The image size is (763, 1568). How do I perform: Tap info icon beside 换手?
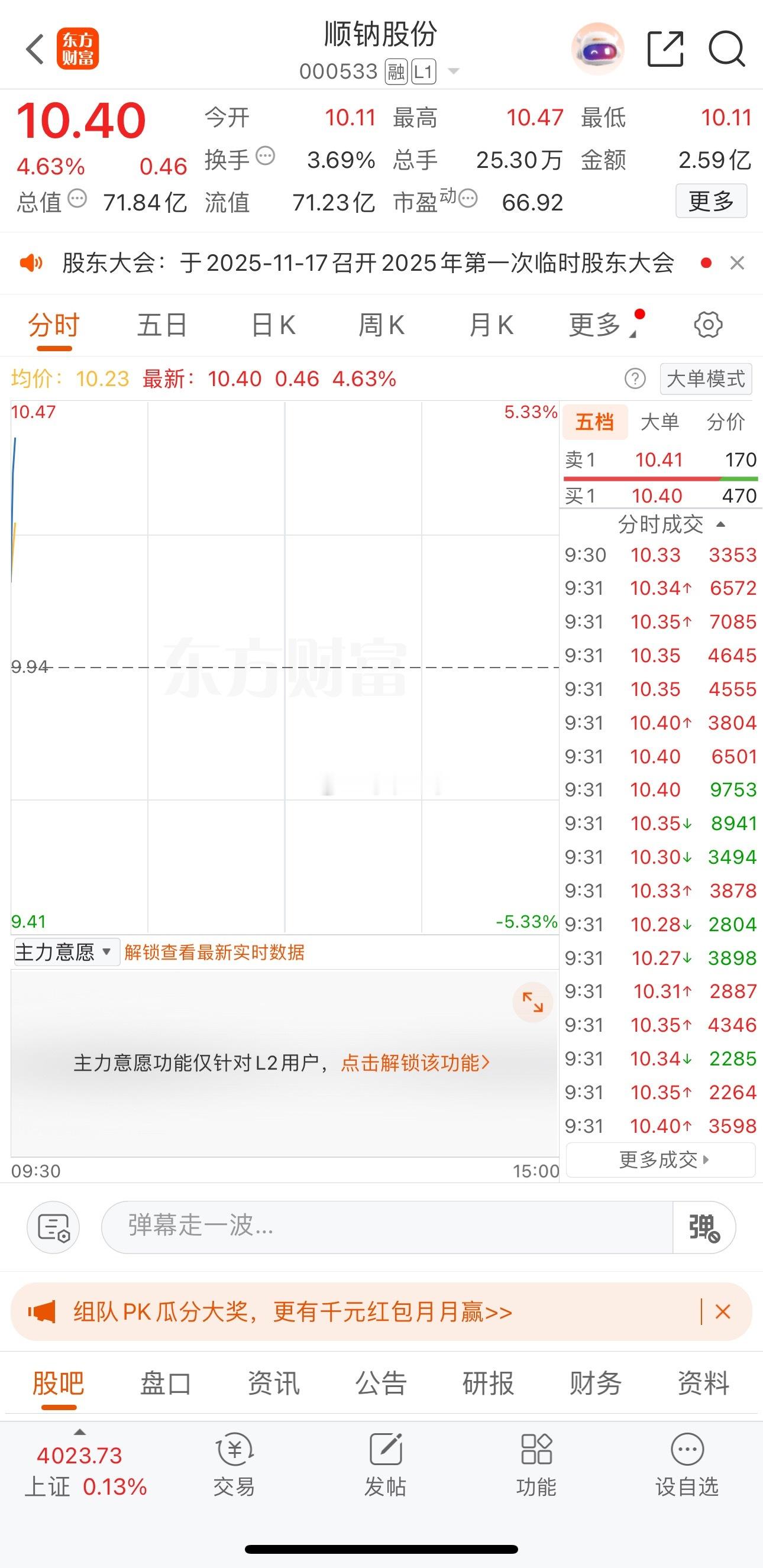[x=266, y=157]
